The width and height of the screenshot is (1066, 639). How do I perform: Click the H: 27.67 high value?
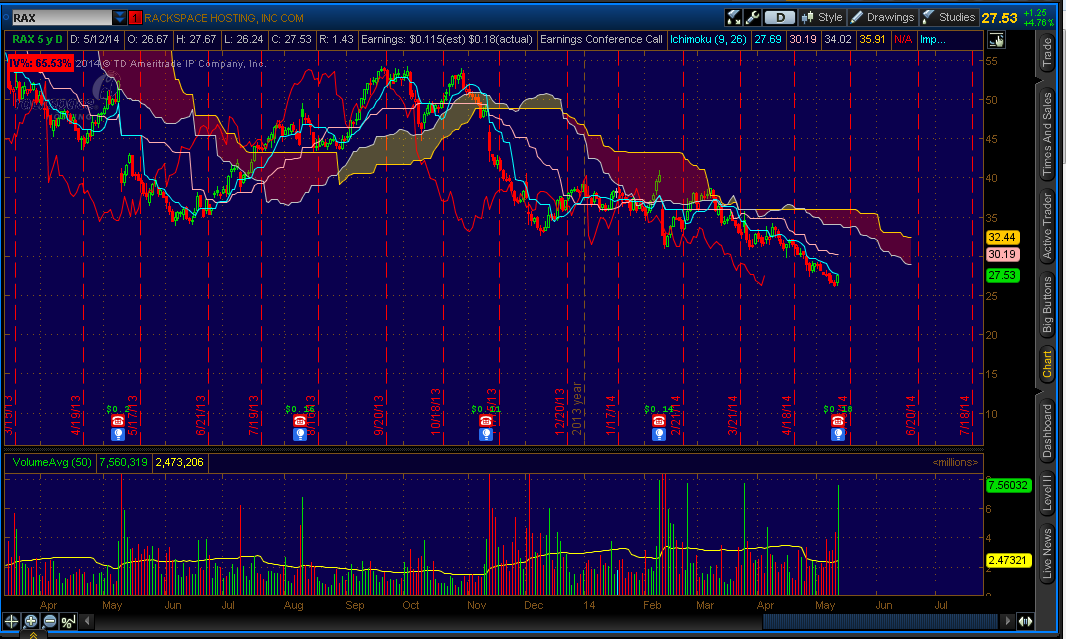tap(196, 39)
